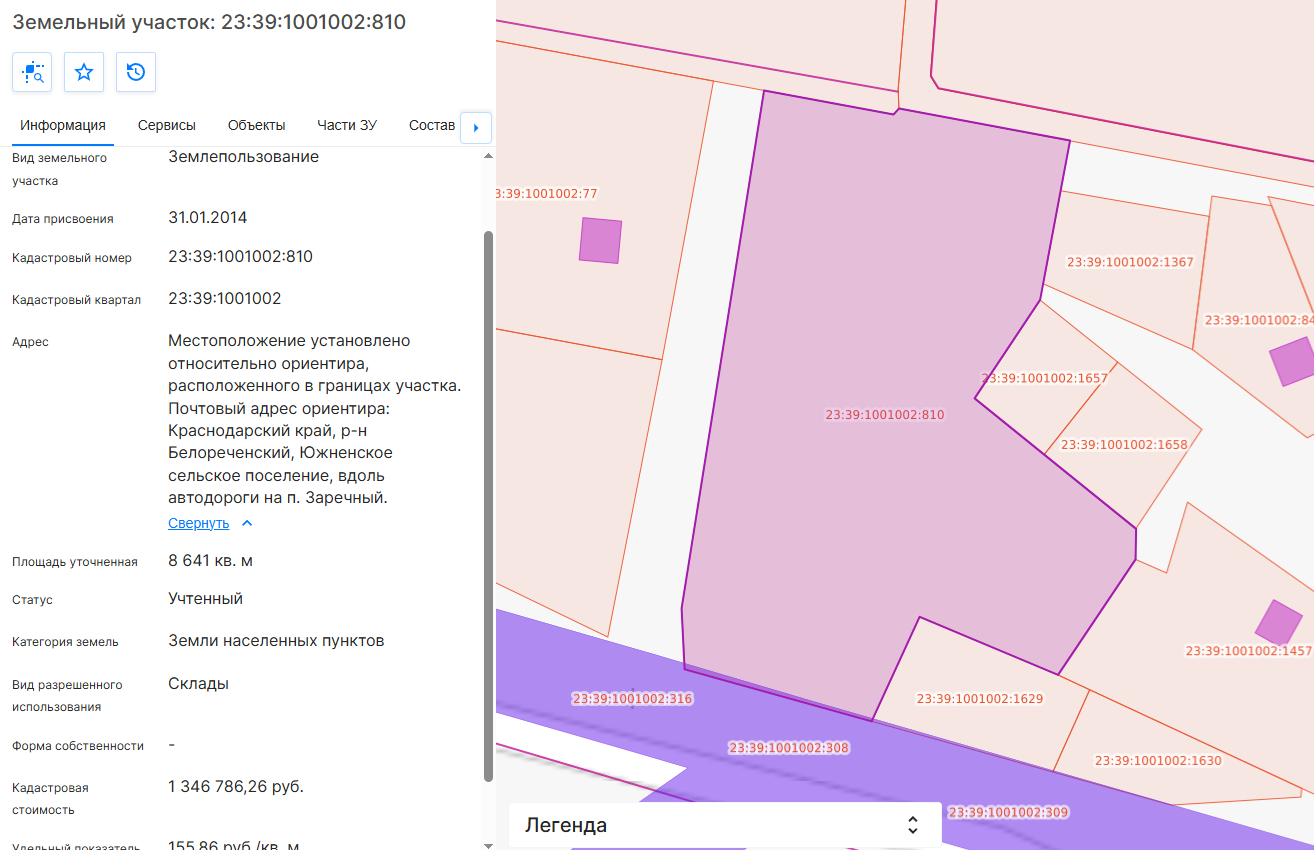Select parcel 23:39:1001002:309 on map
Image resolution: width=1314 pixels, height=850 pixels.
pyautogui.click(x=1009, y=812)
